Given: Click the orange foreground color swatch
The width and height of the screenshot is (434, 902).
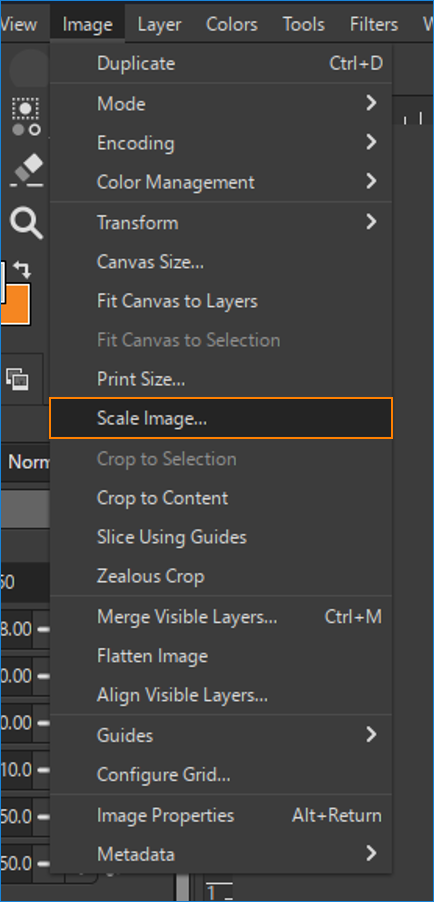Looking at the screenshot, I should (14, 304).
